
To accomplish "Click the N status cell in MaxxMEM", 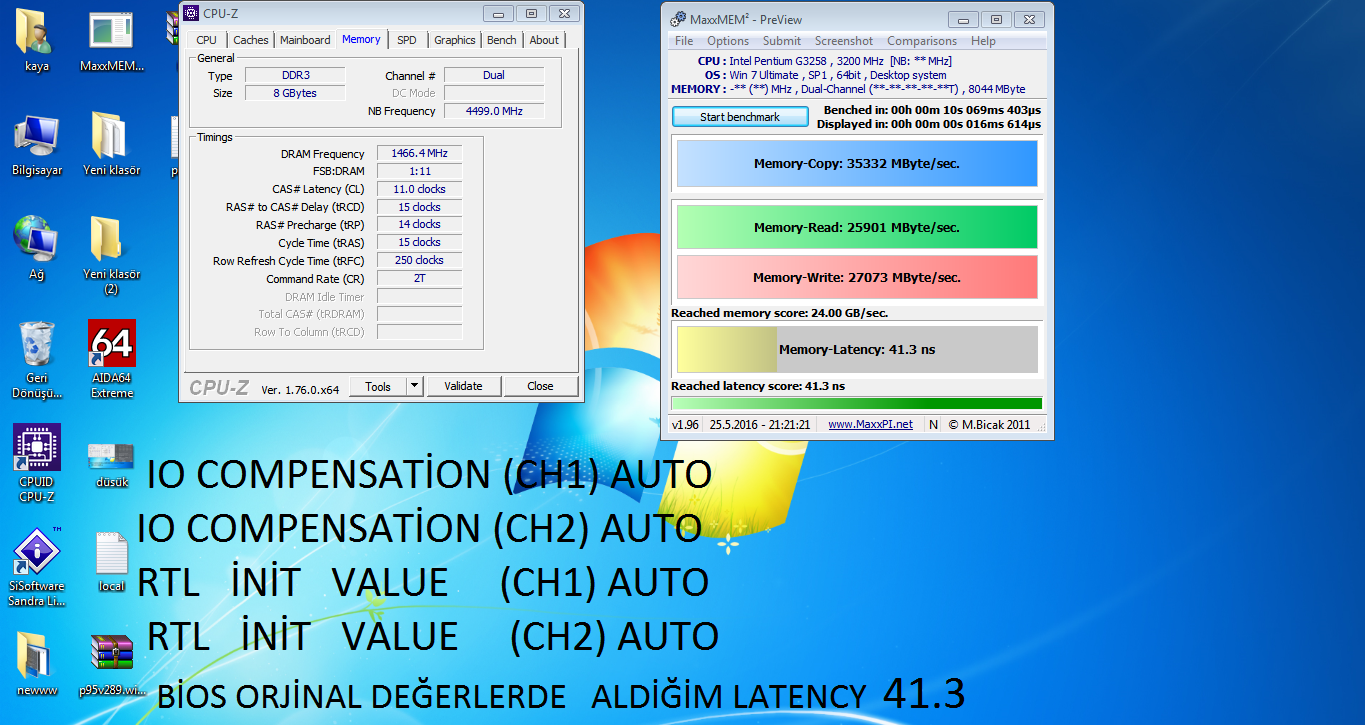I will 933,424.
